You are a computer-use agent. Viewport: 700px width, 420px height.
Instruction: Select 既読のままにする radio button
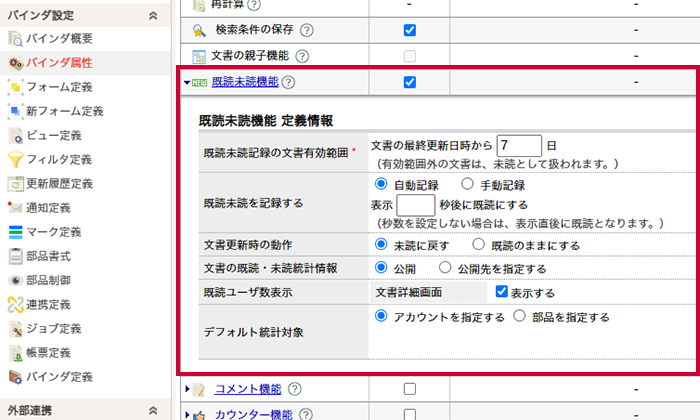click(x=479, y=244)
